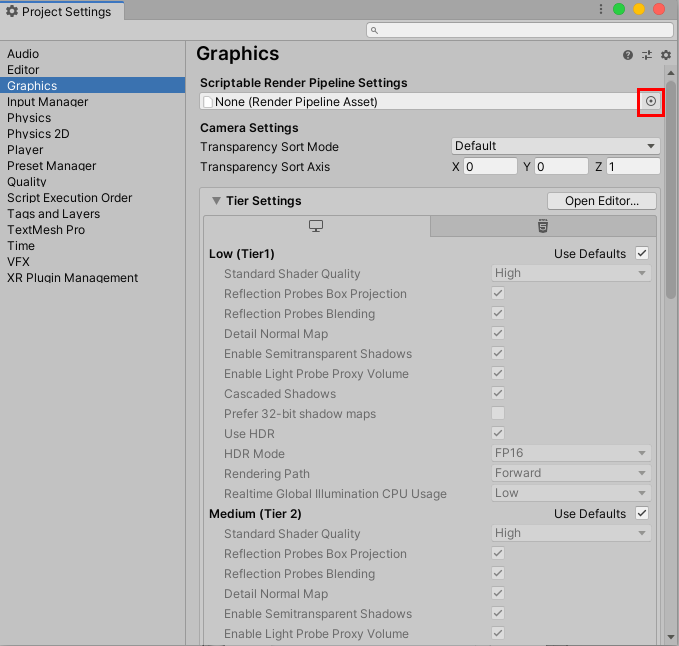Click the Transparency Sort Axis X field

490,167
